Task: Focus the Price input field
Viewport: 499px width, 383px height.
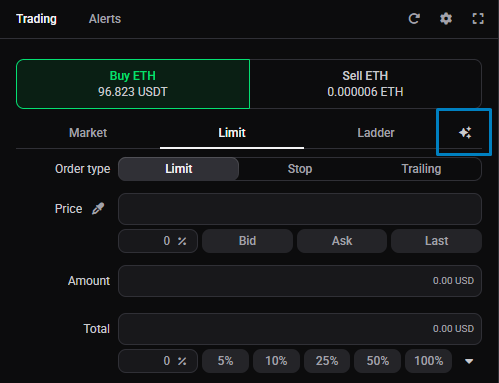Action: pyautogui.click(x=300, y=209)
